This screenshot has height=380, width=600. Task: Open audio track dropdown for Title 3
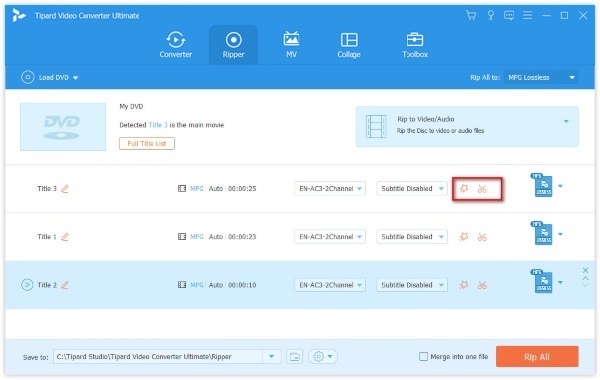[x=330, y=189]
